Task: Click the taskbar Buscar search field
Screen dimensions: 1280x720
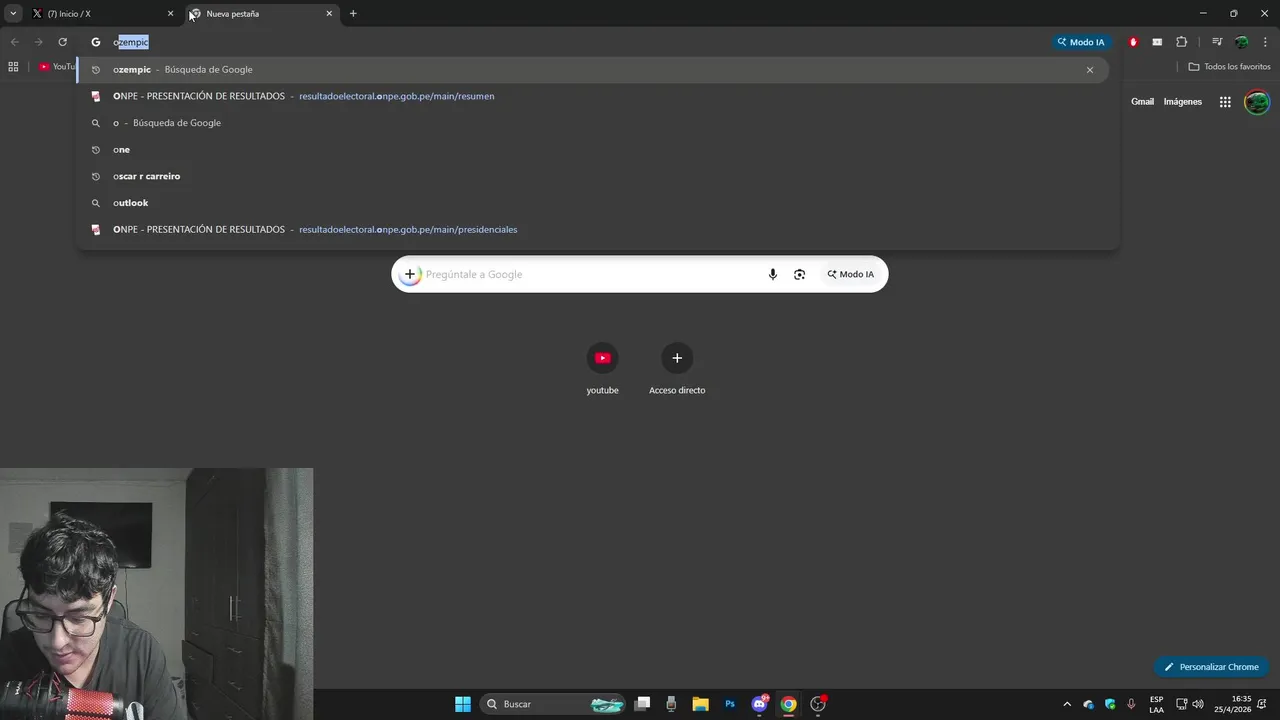Action: (x=552, y=704)
